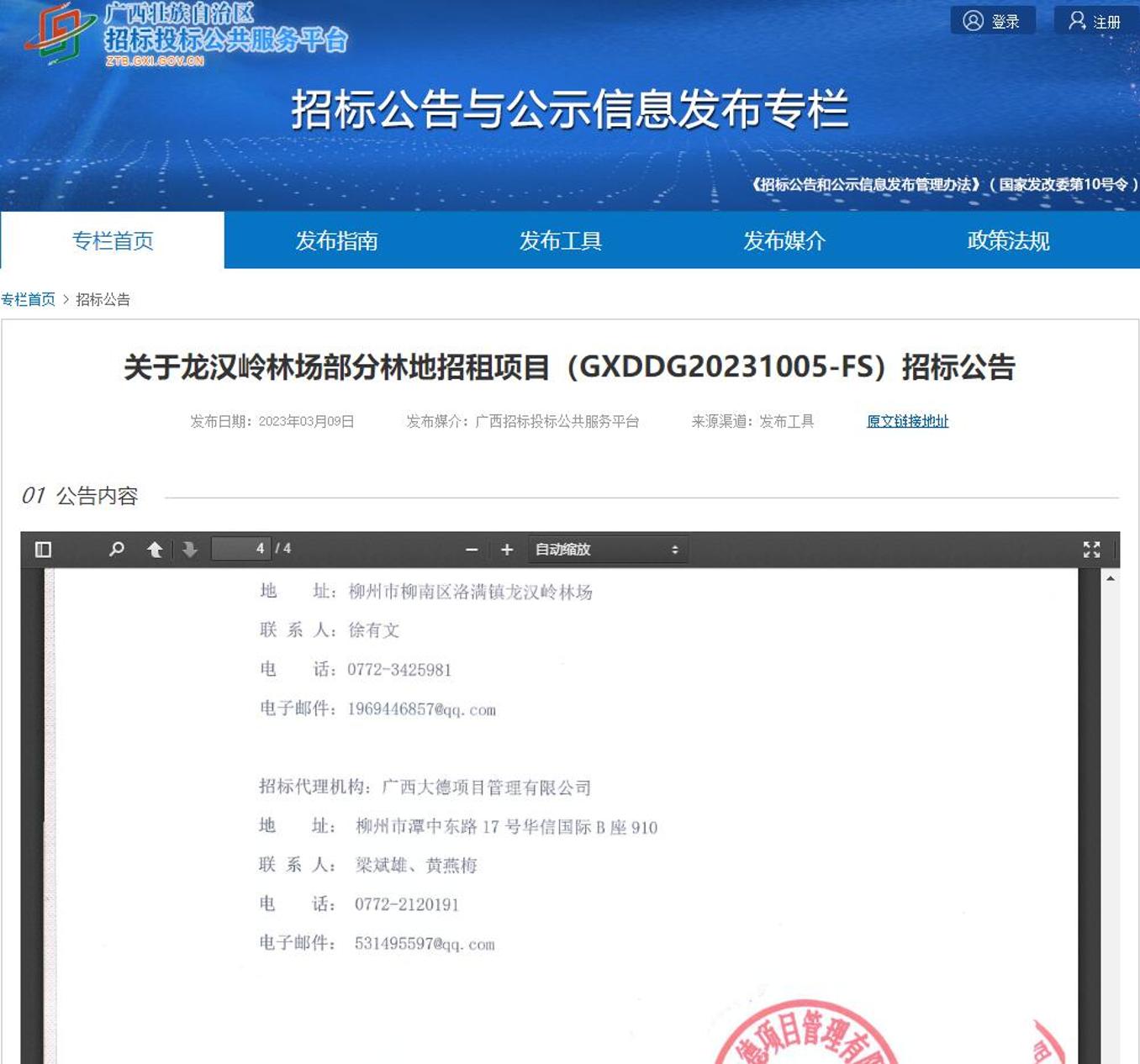Open the 发布媒介 navigation tab

coord(784,241)
